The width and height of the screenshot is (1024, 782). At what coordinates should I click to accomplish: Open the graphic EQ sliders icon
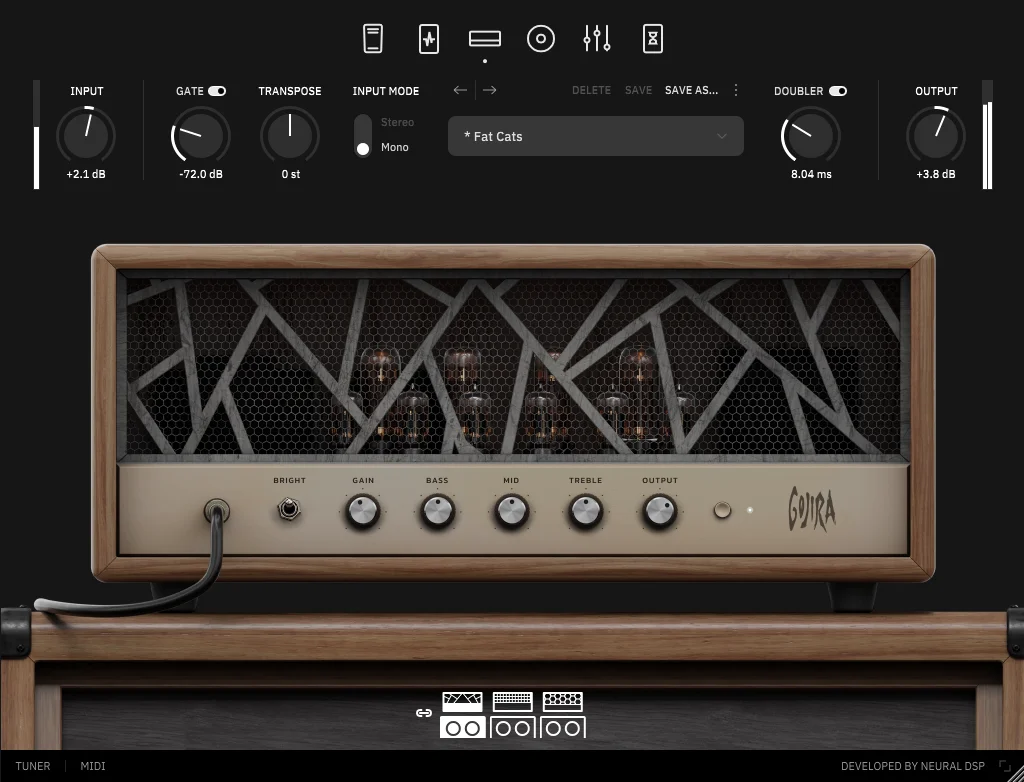click(597, 39)
